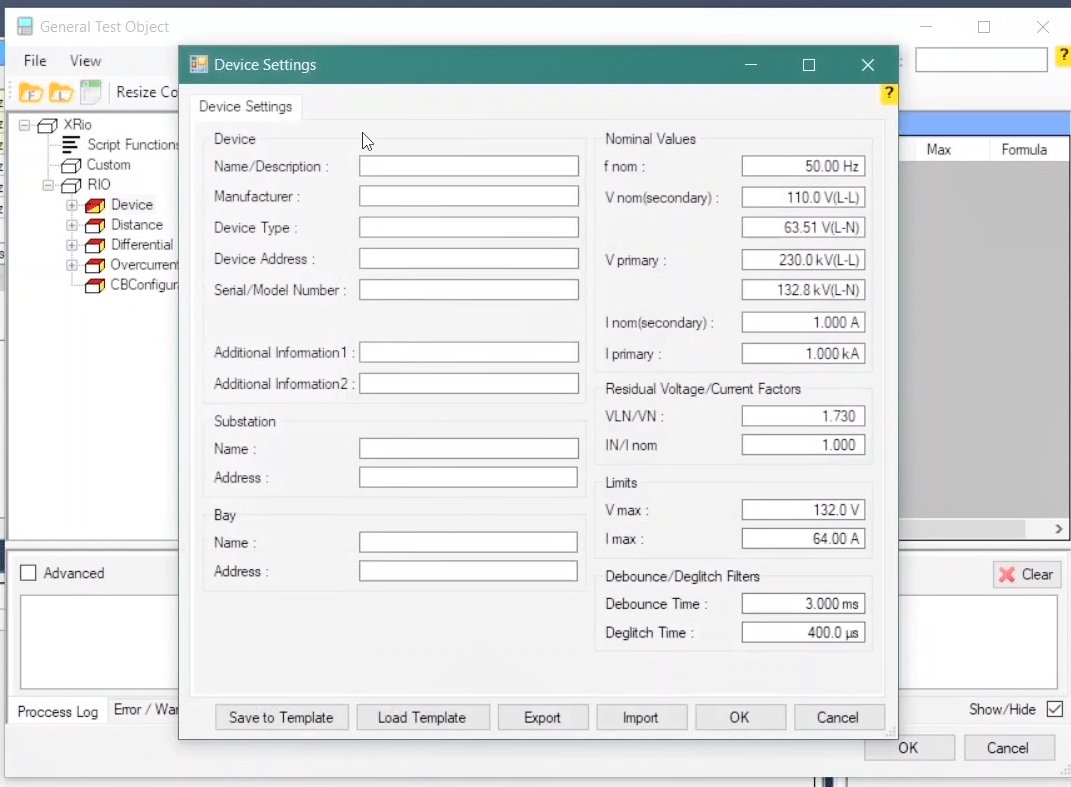Collapse the RIO tree node
The width and height of the screenshot is (1071, 787).
(48, 185)
